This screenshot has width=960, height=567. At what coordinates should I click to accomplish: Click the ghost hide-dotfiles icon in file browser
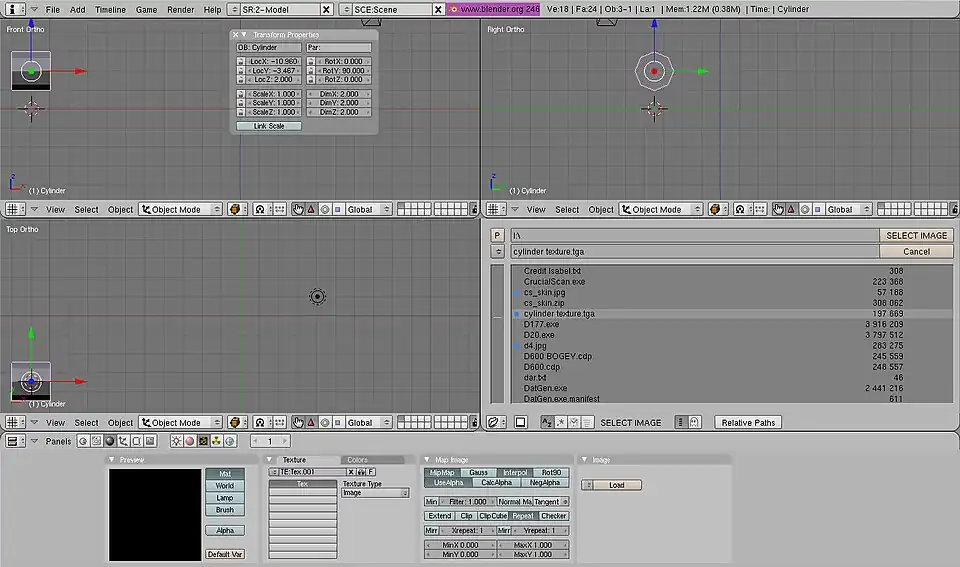click(694, 423)
